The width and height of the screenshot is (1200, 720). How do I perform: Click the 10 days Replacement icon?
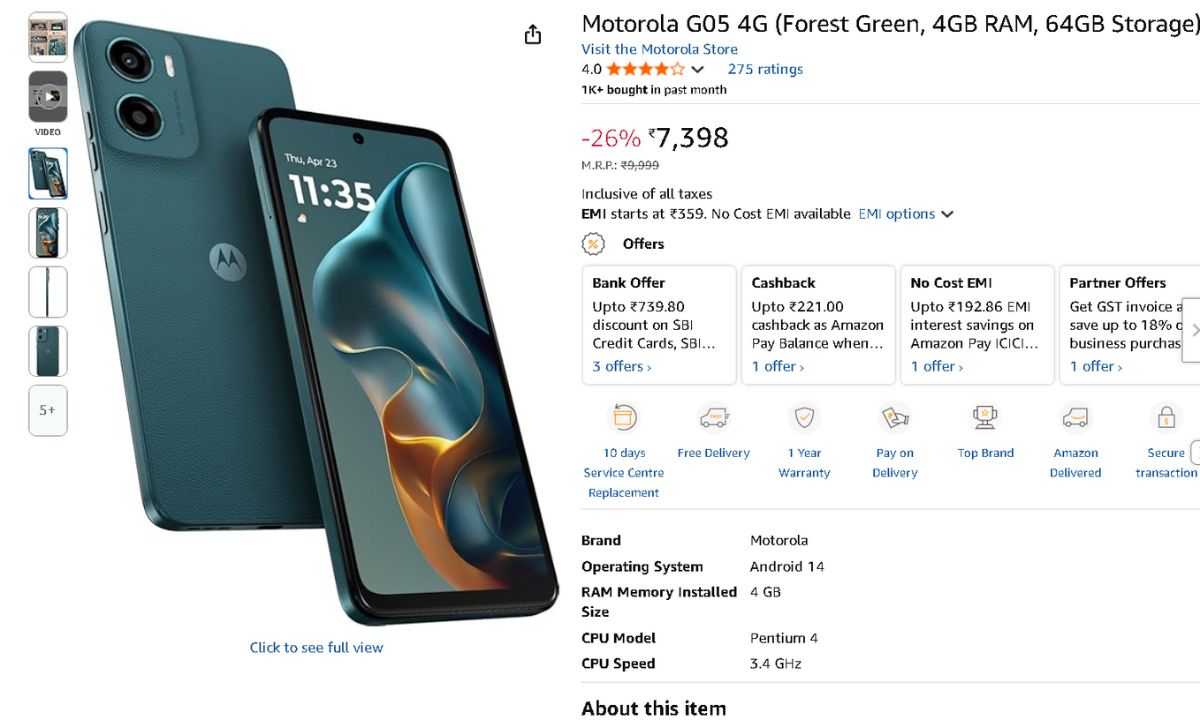pyautogui.click(x=624, y=417)
